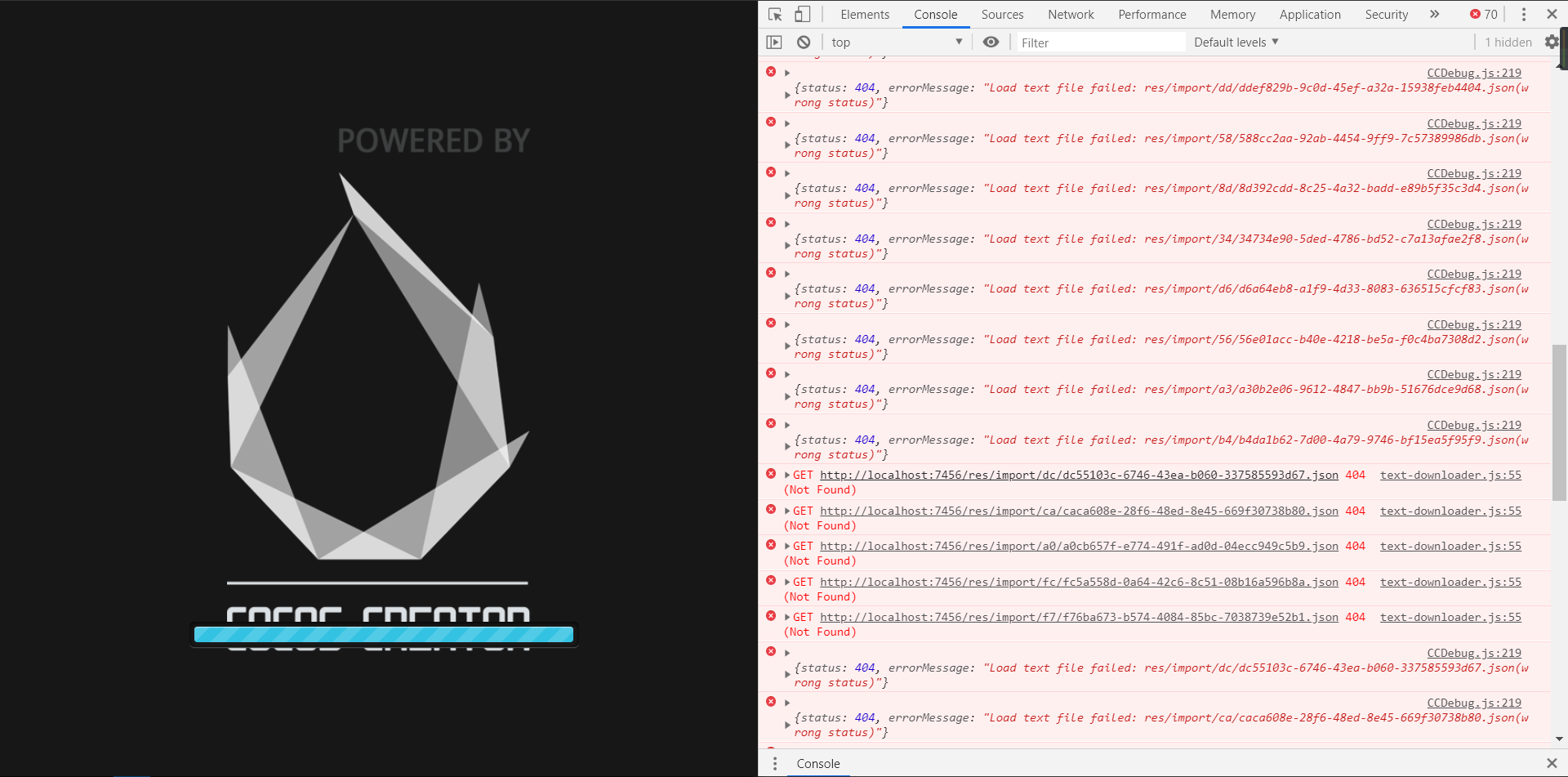Open the localhost URL for dc55103c json
This screenshot has height=777, width=1568.
(x=1079, y=475)
